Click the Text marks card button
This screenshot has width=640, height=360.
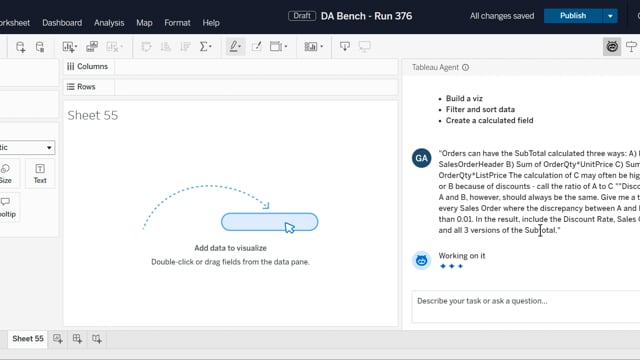point(40,173)
